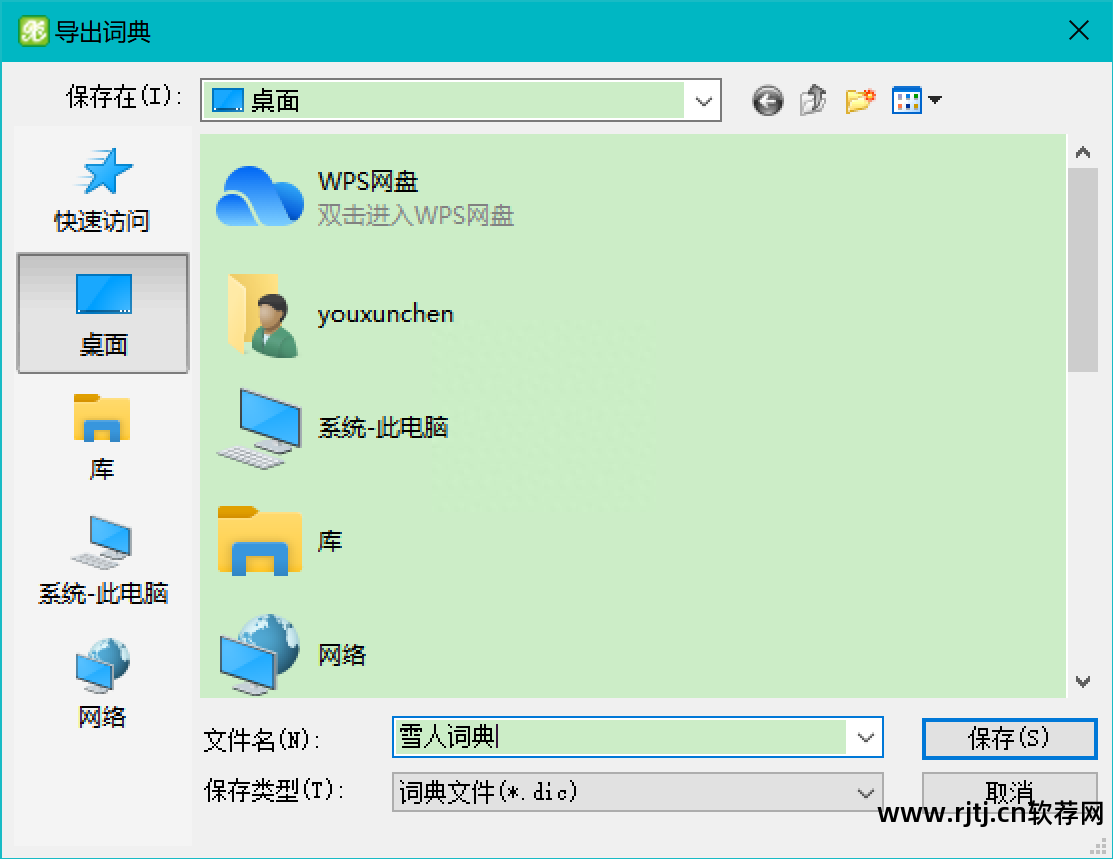Click the 双击进入WPS网盘 description text
Image resolution: width=1113 pixels, height=859 pixels.
(x=415, y=215)
